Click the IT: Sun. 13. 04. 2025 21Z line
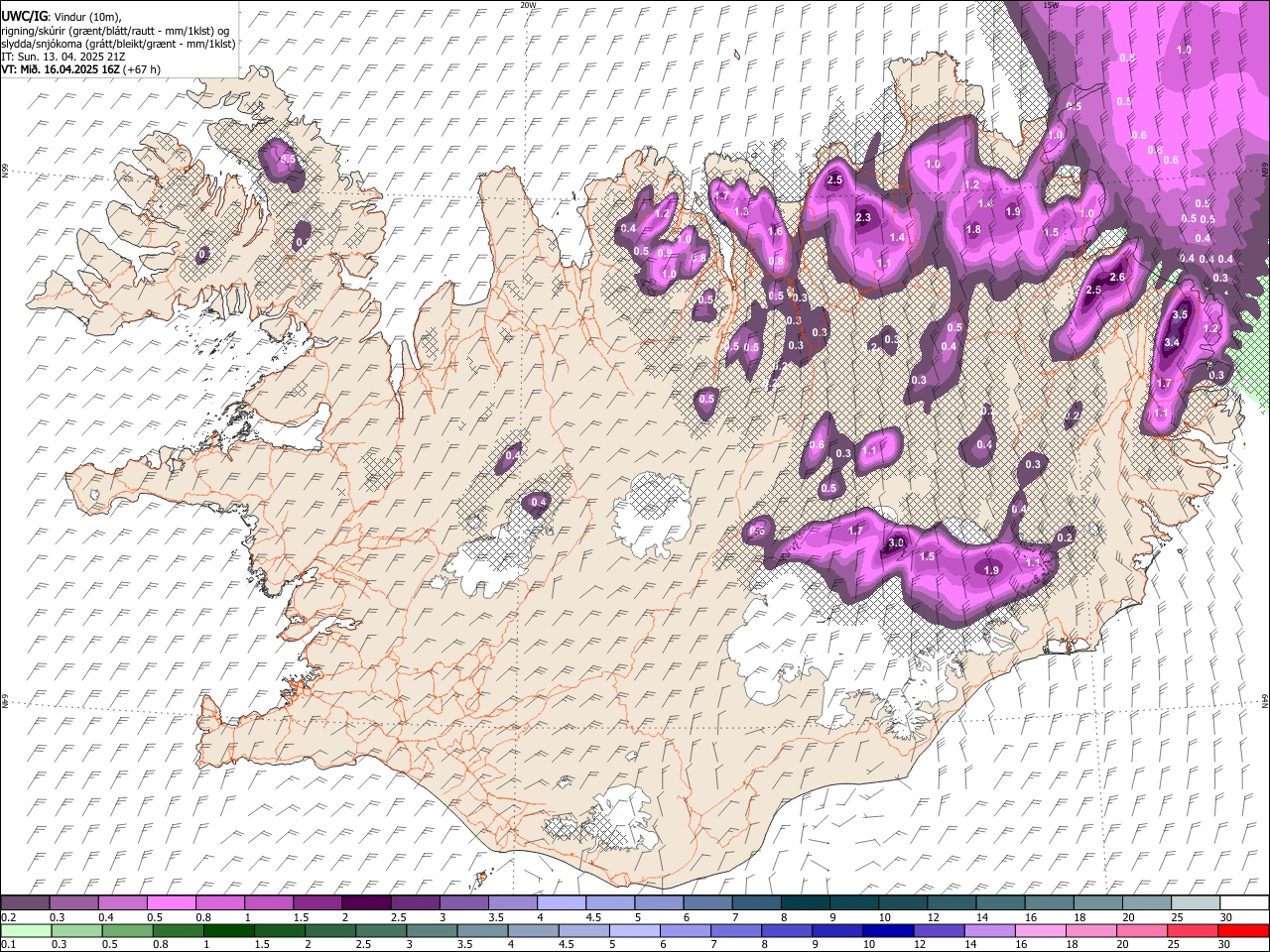 coord(63,57)
